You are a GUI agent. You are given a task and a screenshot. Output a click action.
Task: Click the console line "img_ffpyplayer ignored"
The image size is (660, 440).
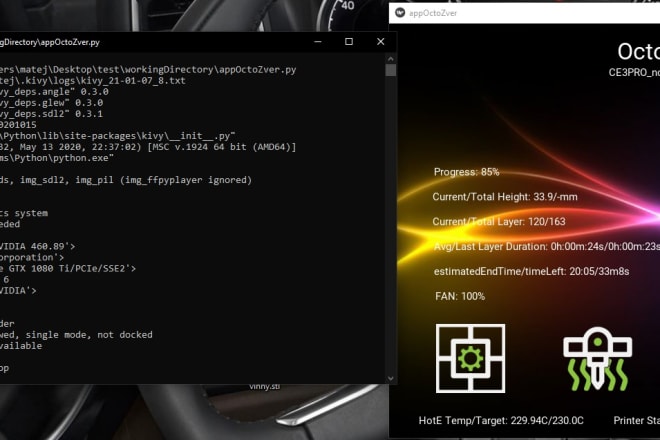click(126, 180)
